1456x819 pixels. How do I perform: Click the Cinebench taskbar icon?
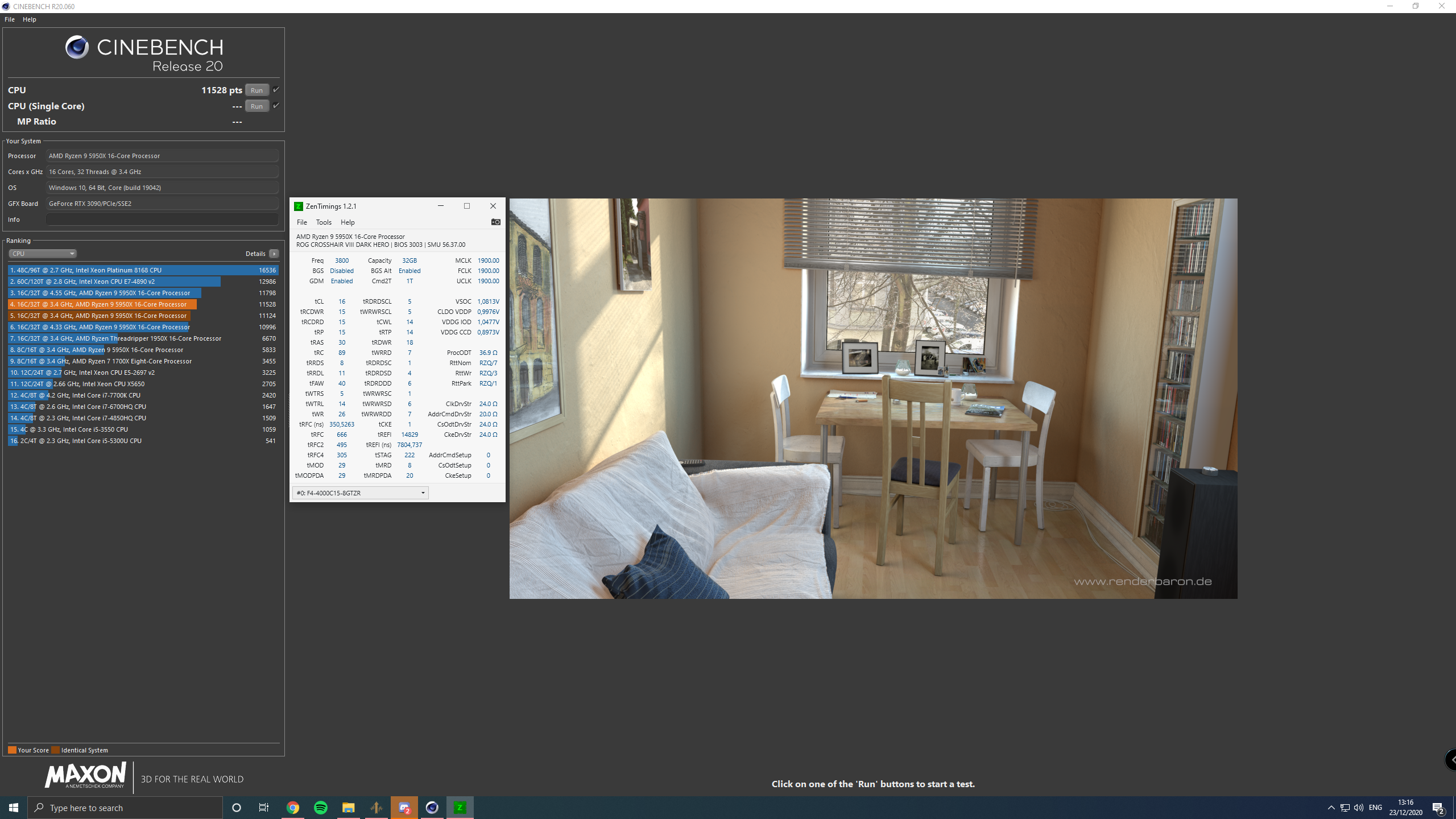432,808
